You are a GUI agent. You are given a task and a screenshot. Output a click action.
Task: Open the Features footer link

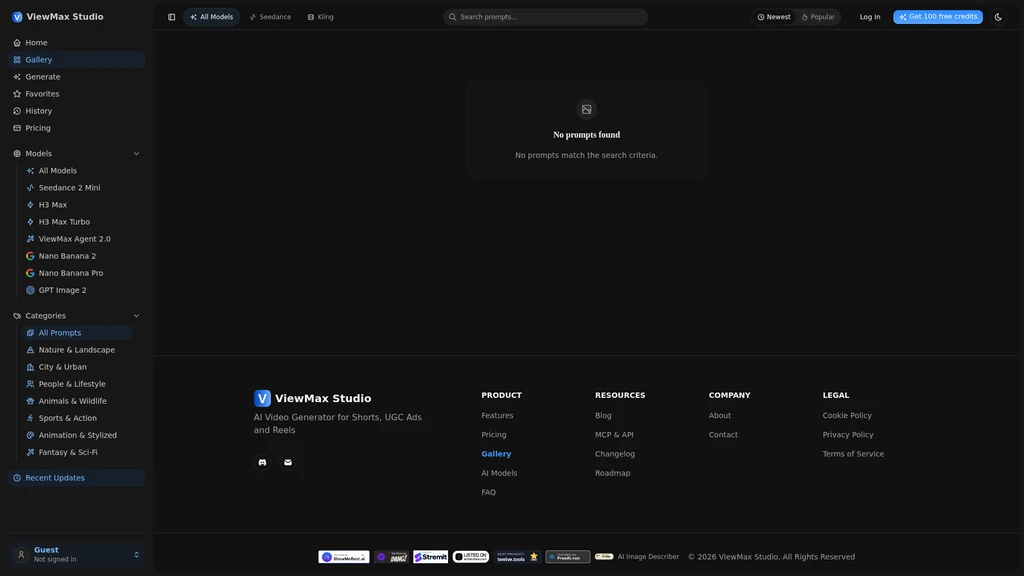pyautogui.click(x=497, y=415)
